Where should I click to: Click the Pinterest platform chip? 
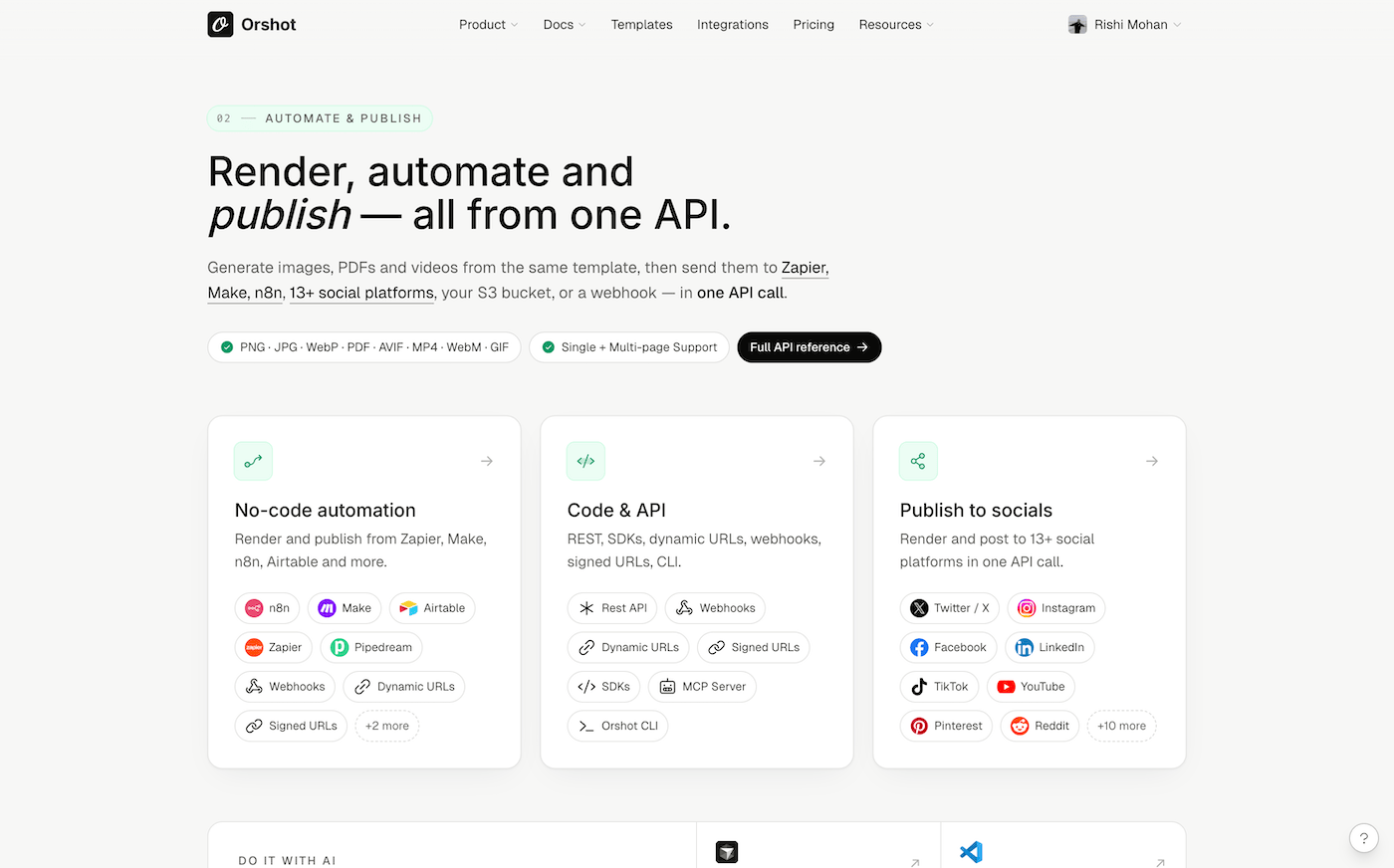pos(946,726)
